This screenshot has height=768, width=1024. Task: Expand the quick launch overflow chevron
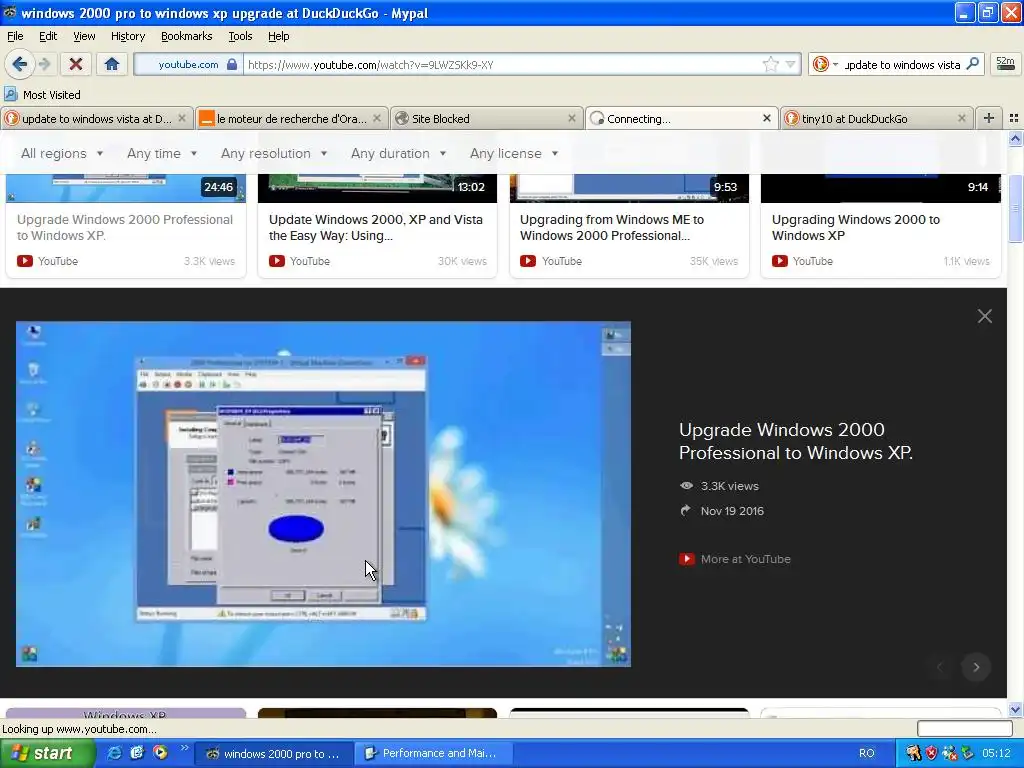point(184,748)
